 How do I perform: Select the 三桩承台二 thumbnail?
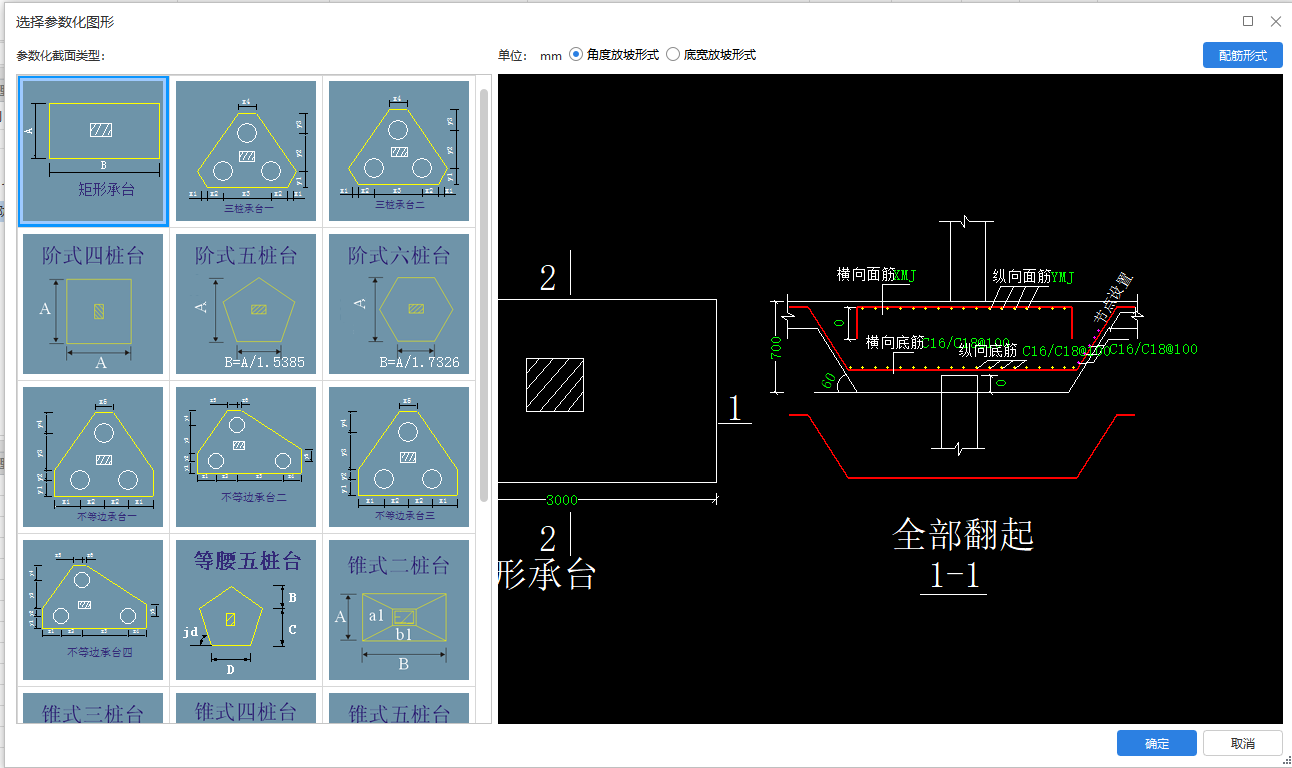399,151
